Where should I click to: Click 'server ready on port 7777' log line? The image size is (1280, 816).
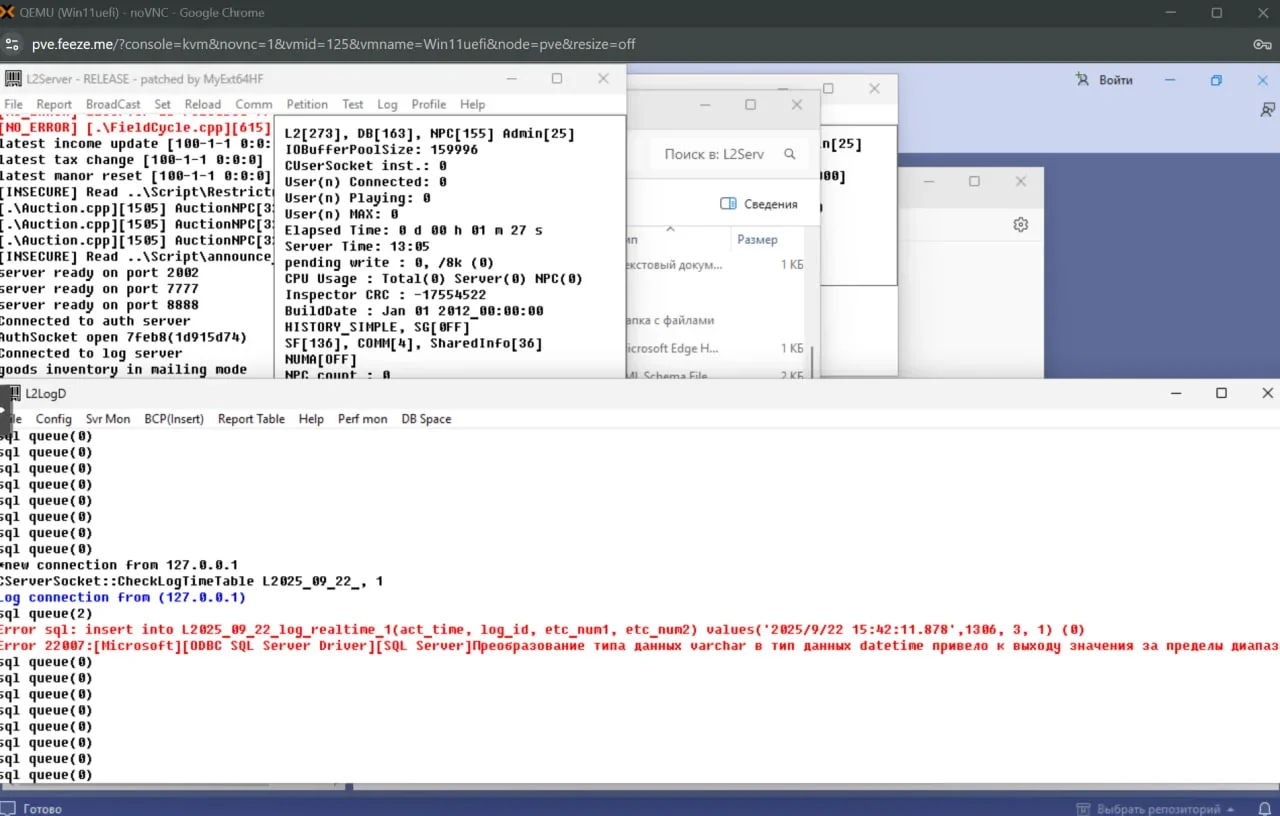point(99,289)
